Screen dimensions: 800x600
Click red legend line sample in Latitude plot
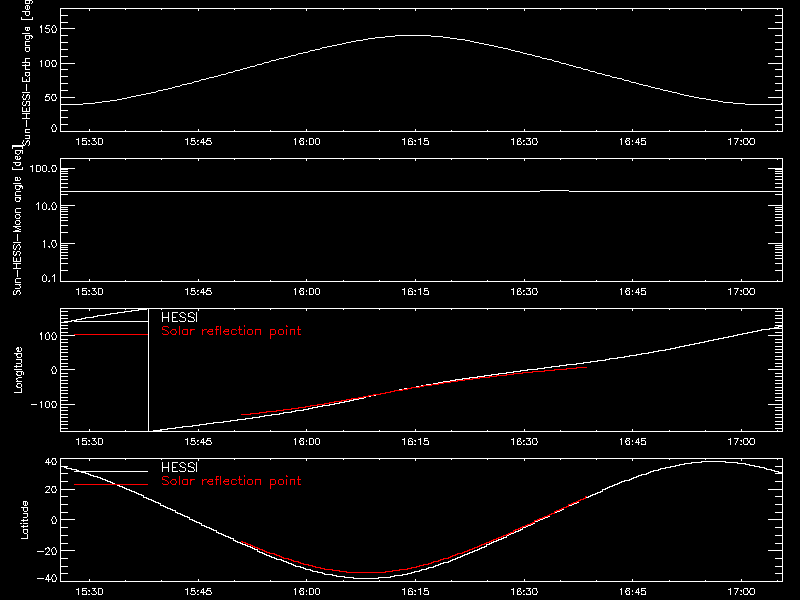click(111, 484)
